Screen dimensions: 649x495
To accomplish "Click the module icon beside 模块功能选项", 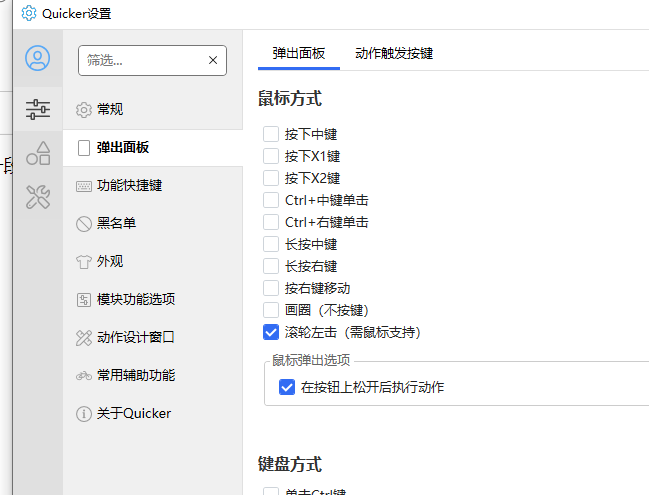I will (84, 300).
